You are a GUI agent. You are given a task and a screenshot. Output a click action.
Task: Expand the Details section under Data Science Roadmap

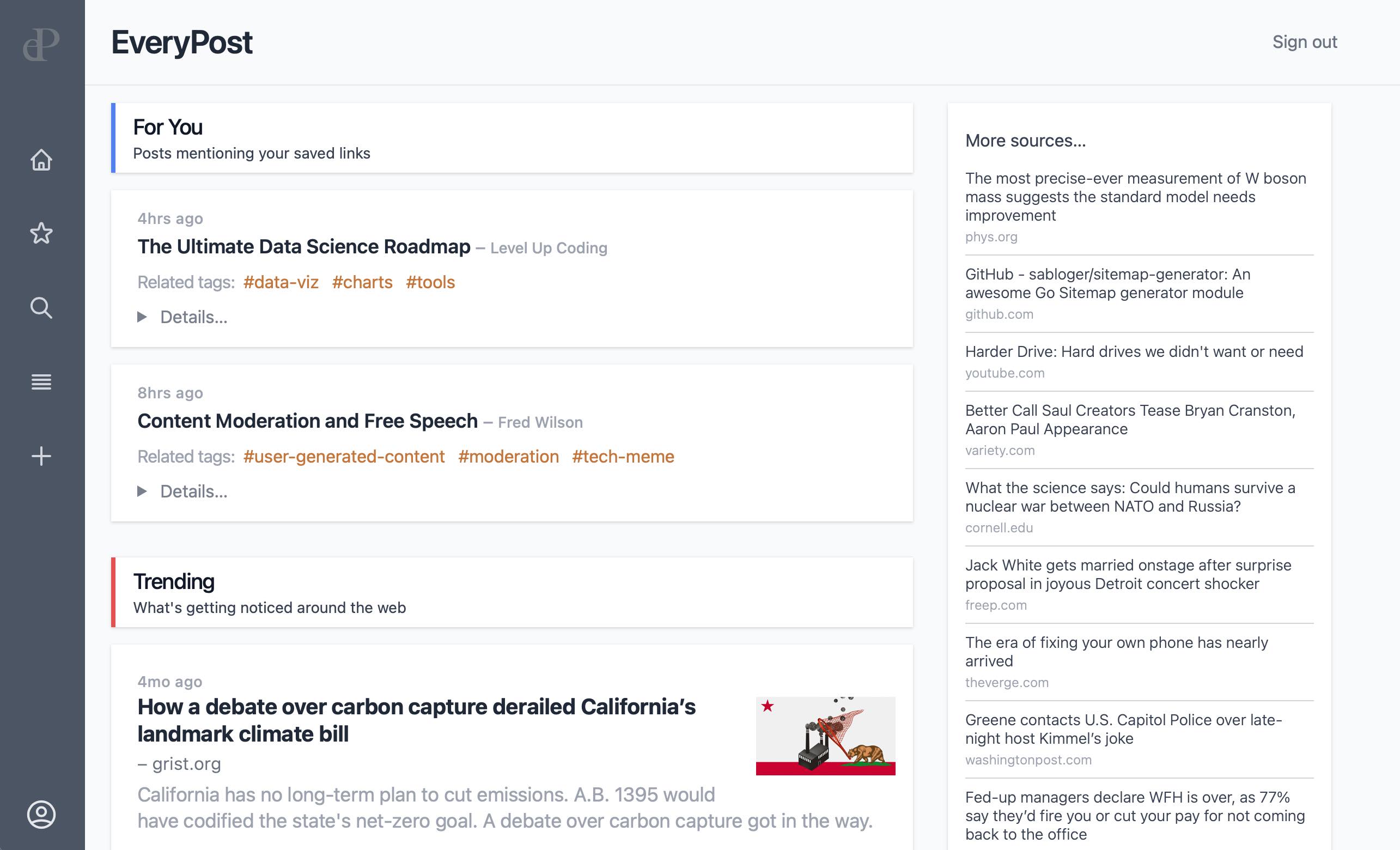click(181, 316)
